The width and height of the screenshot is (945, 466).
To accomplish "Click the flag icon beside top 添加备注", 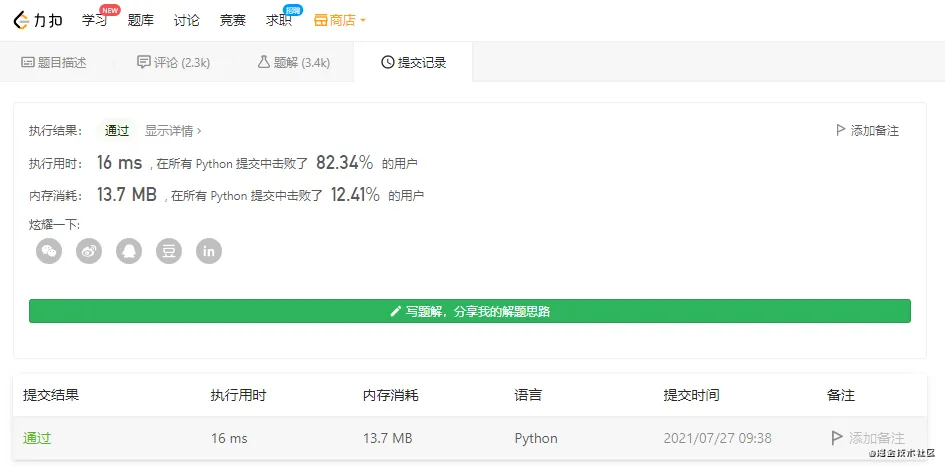I will click(841, 130).
